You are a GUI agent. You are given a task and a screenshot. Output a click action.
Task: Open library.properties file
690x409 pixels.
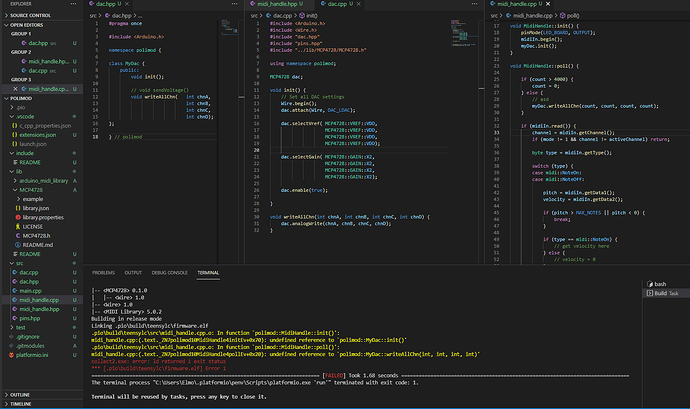pyautogui.click(x=41, y=217)
